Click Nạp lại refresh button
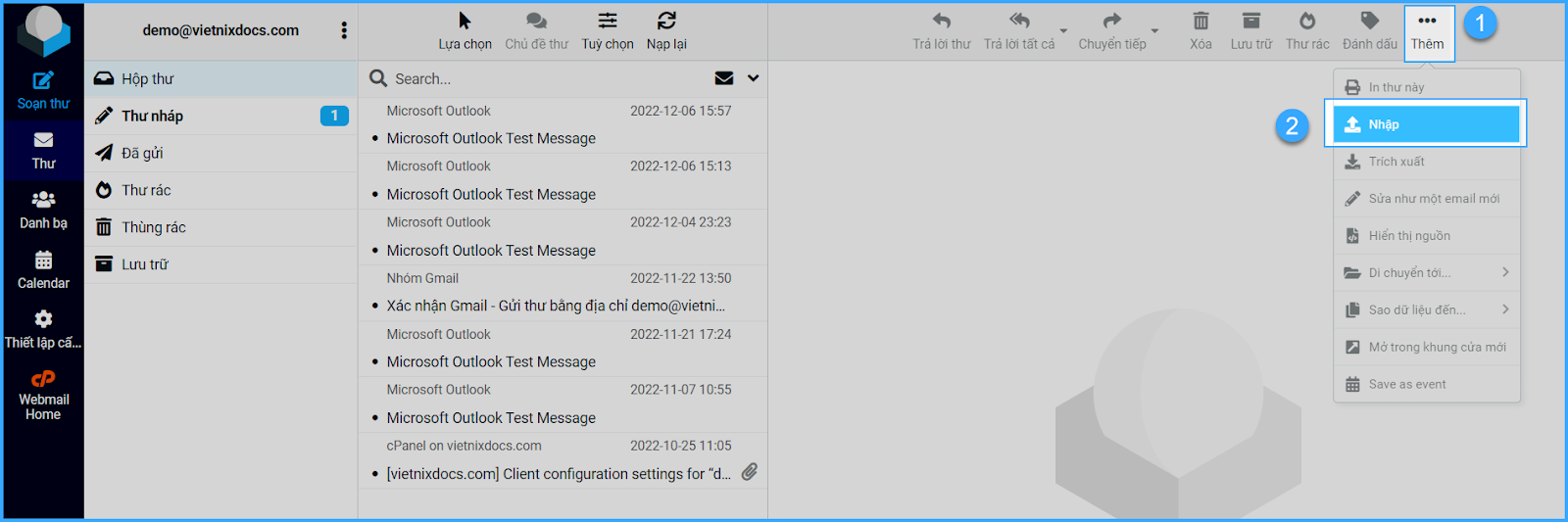The width and height of the screenshot is (1568, 522). tap(666, 30)
